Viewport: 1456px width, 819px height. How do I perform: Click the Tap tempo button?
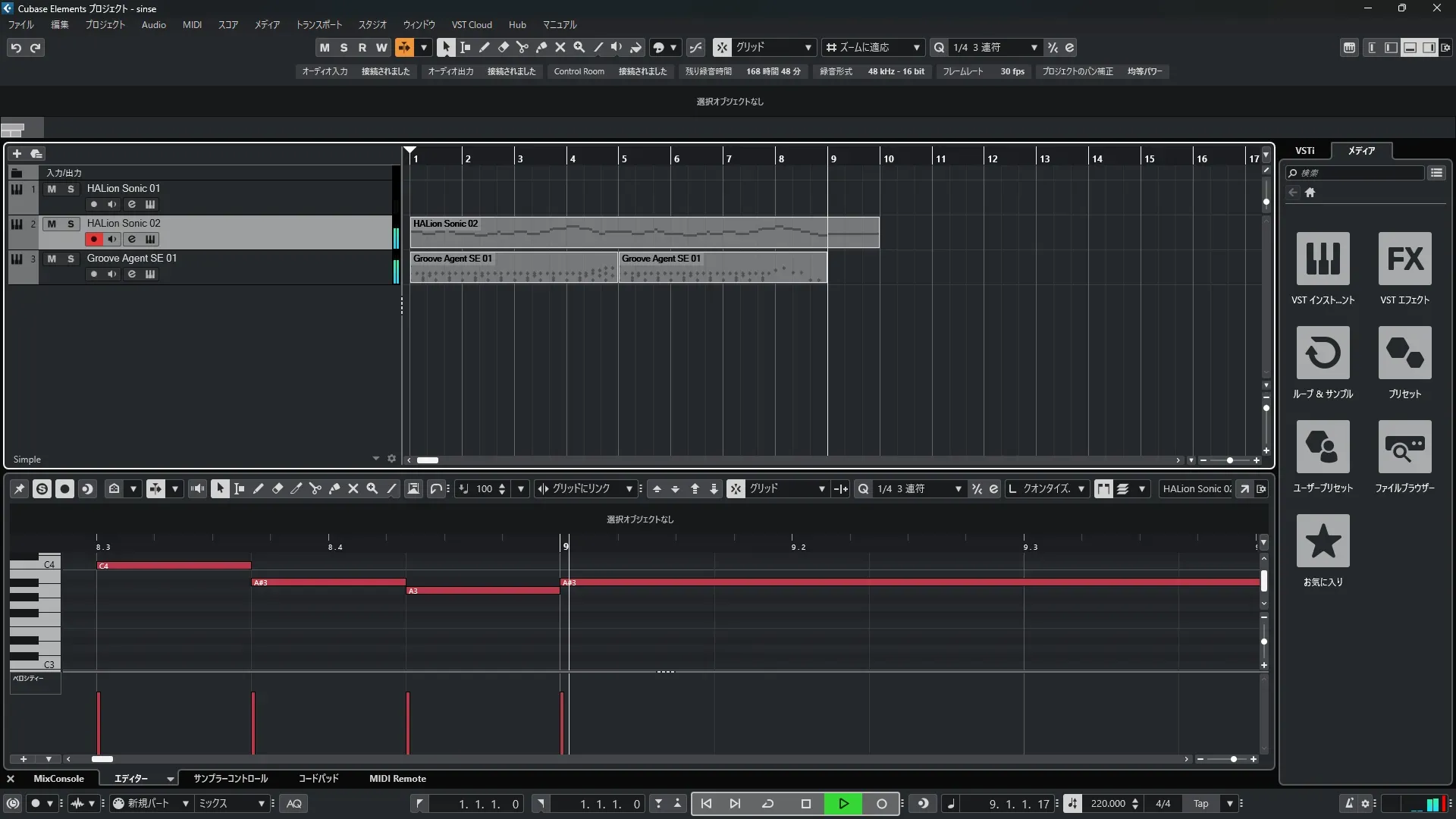coord(1201,804)
